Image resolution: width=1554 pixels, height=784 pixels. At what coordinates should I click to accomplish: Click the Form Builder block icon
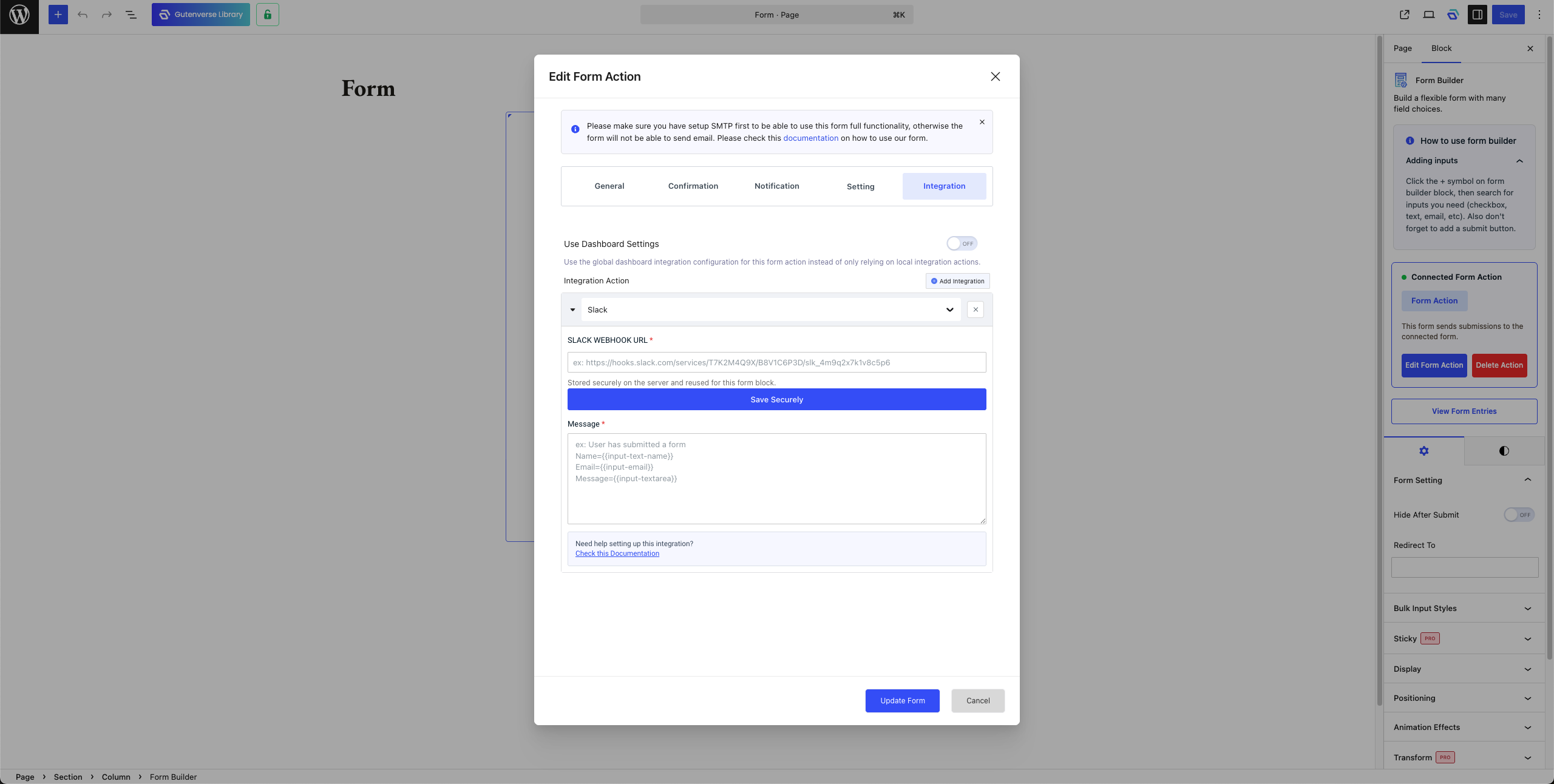[x=1401, y=80]
